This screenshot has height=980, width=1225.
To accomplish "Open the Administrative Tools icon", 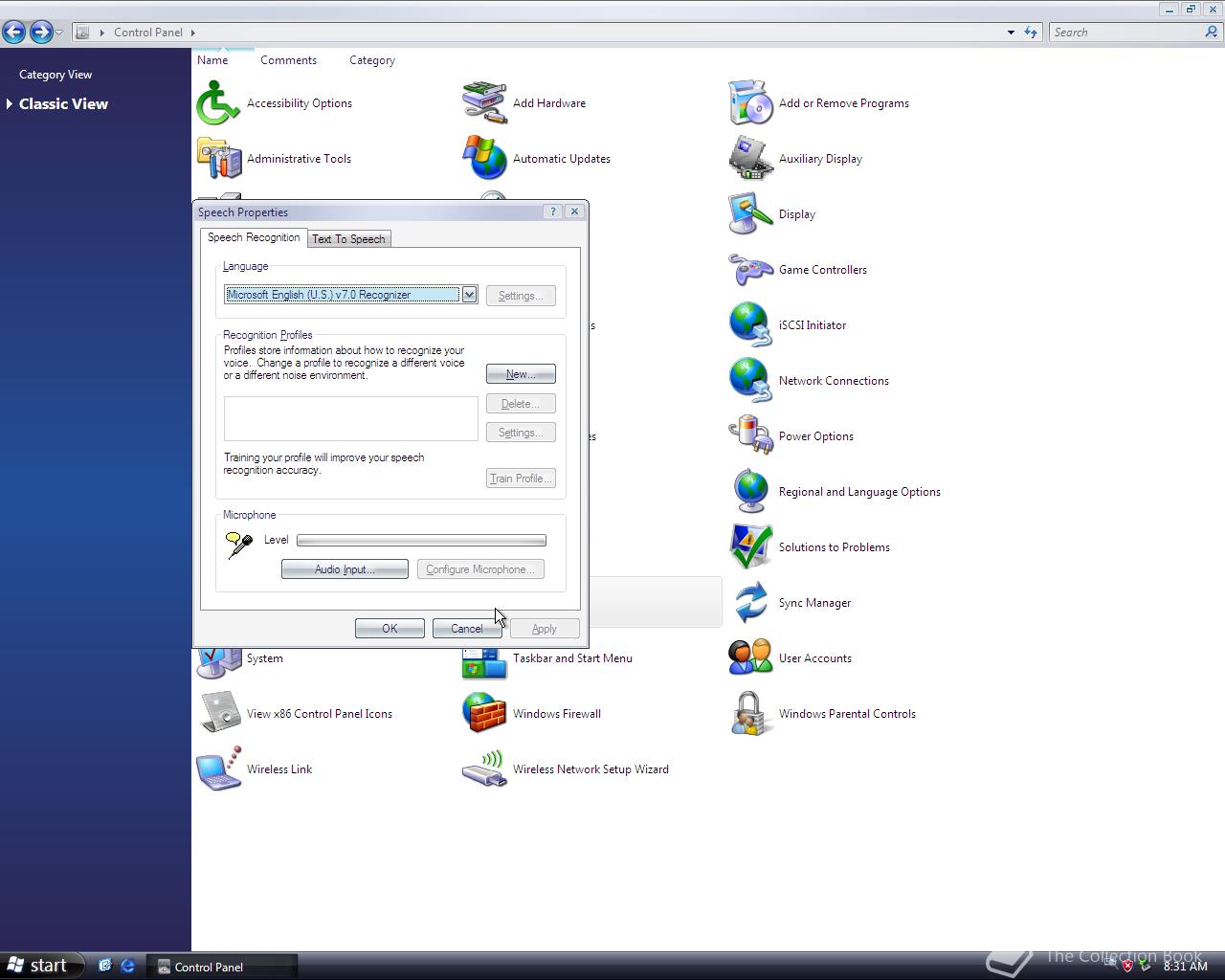I will click(218, 159).
